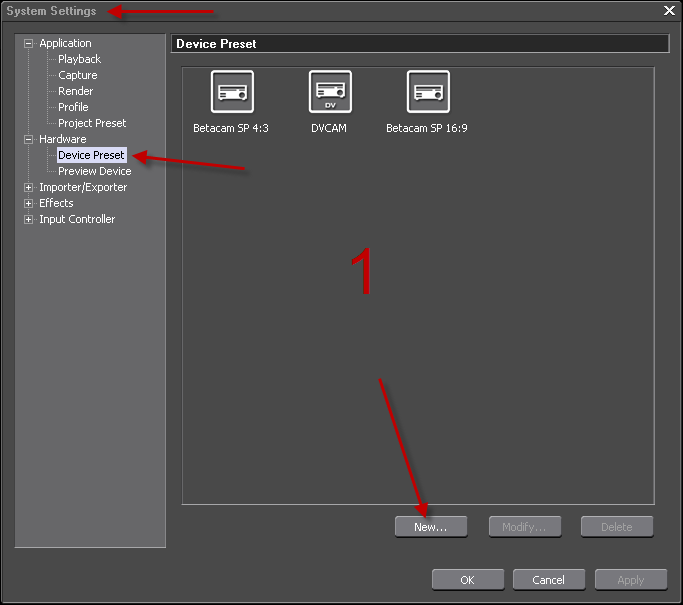Collapse the Application tree node
Screen dimensions: 683x605
(x=28, y=43)
